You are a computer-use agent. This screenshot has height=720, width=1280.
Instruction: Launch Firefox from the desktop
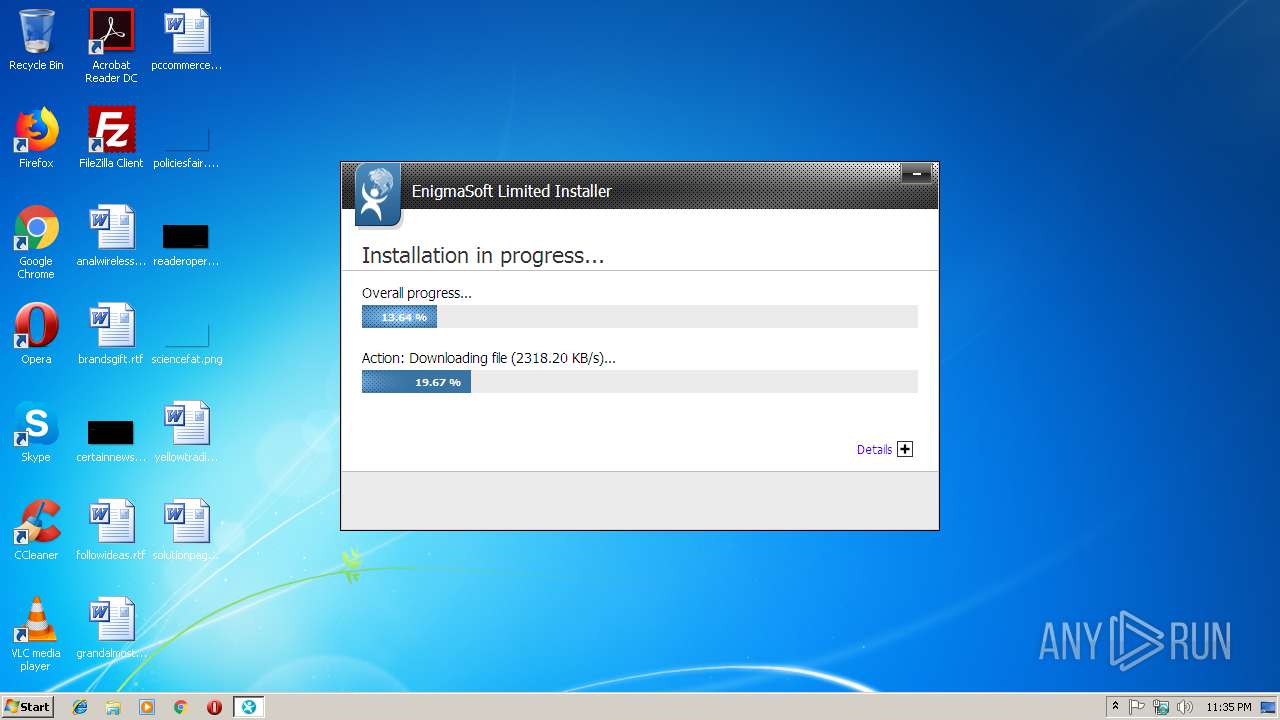point(36,138)
